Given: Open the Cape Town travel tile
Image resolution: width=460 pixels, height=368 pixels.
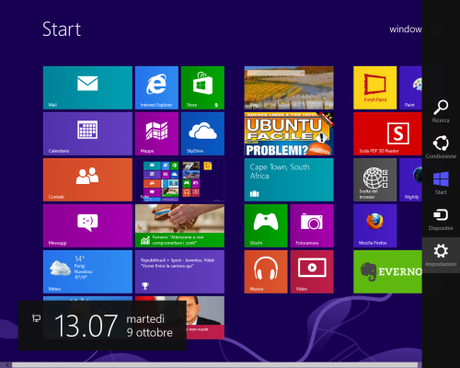Looking at the screenshot, I should [289, 180].
